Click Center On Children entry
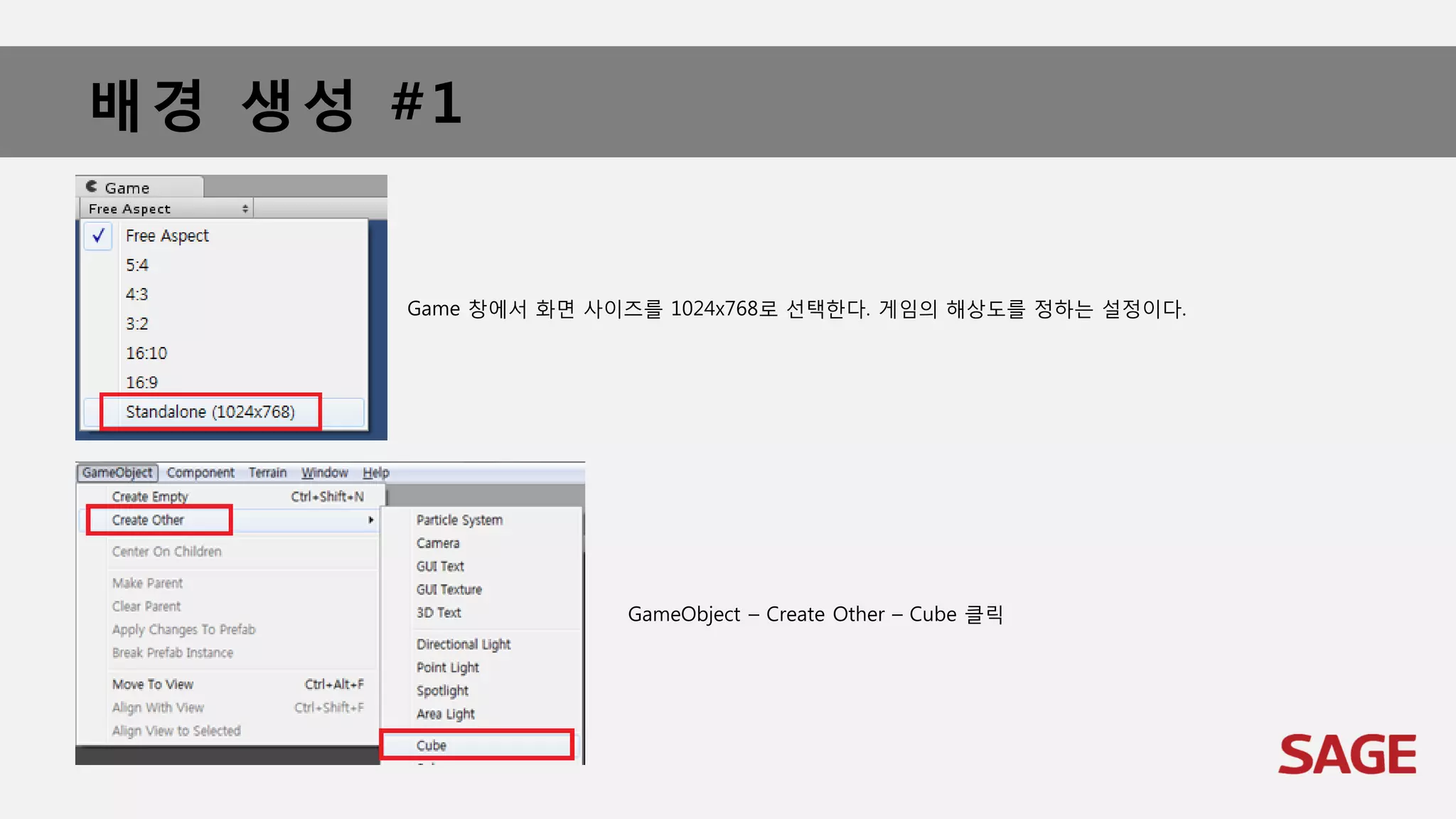 167,552
